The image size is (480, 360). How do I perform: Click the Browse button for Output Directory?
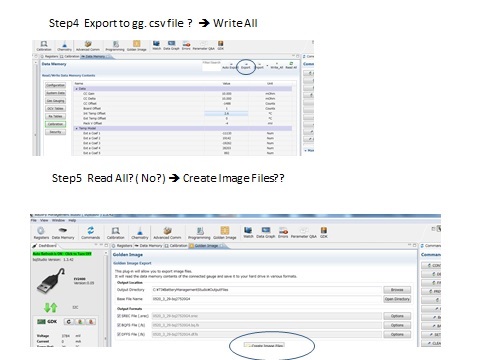[x=397, y=290]
